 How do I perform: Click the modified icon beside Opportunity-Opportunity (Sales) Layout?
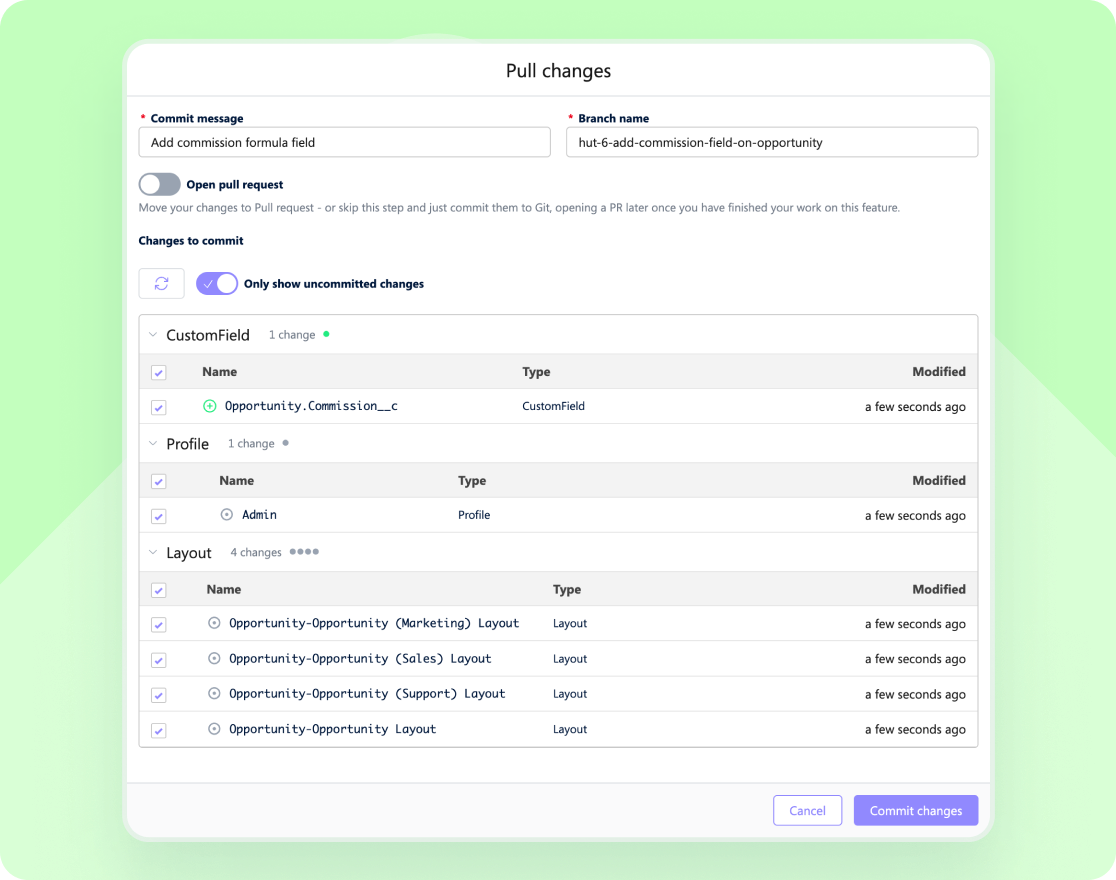[x=213, y=659]
